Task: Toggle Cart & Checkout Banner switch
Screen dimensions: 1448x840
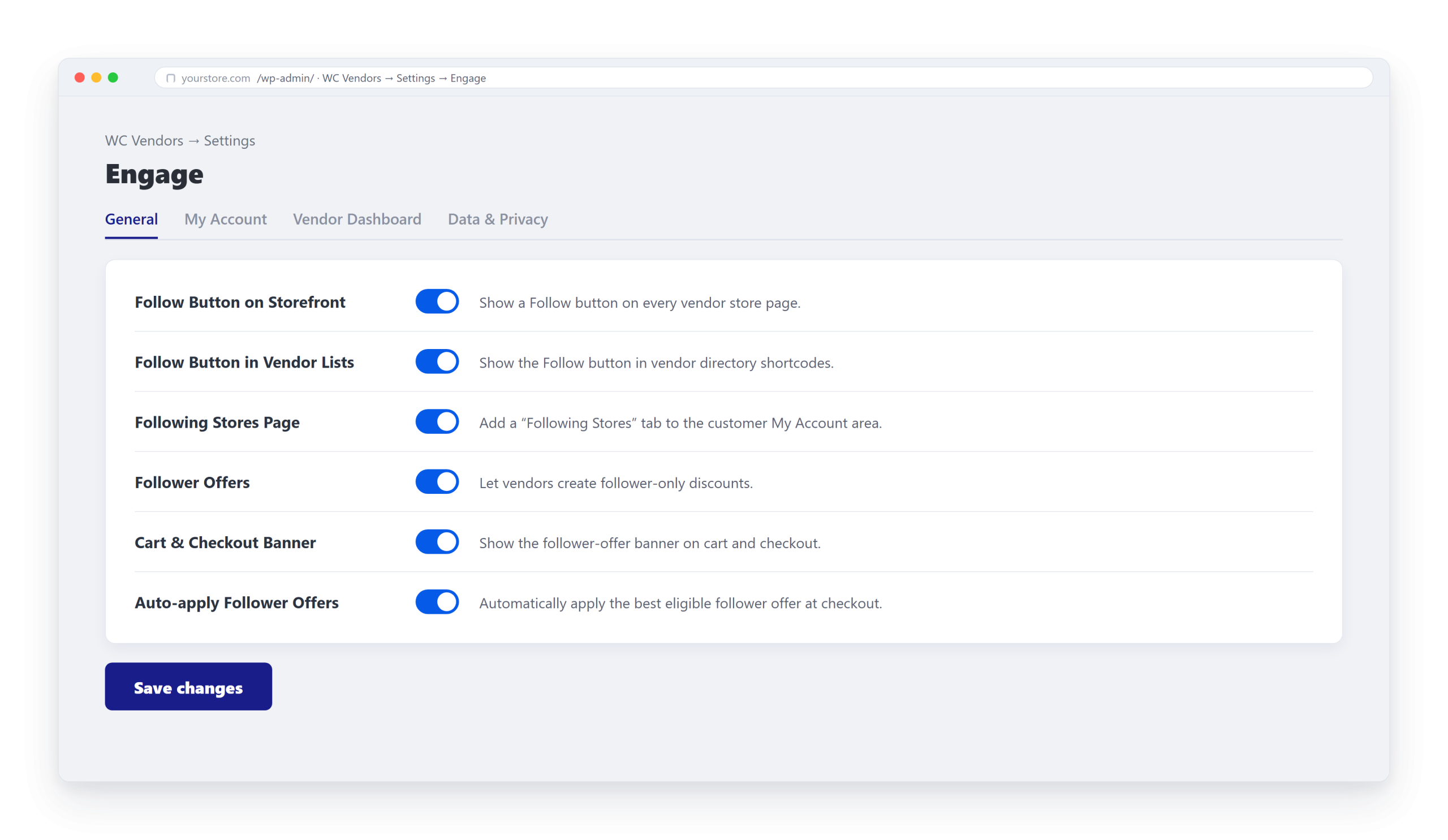Action: 437,542
